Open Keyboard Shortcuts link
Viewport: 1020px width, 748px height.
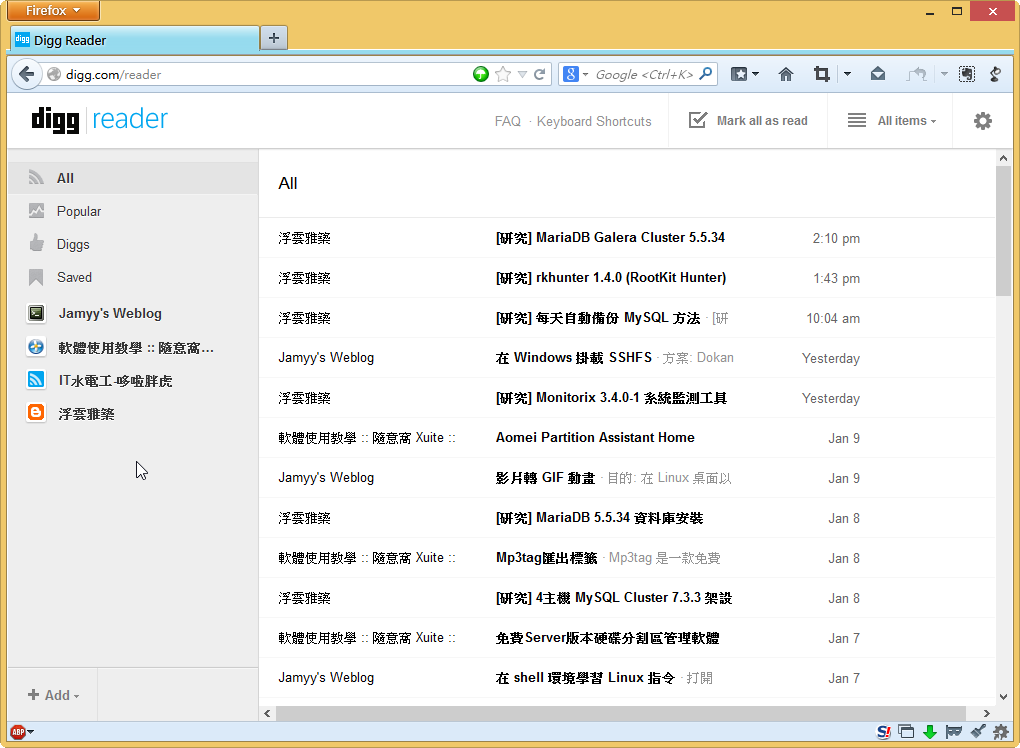pos(594,121)
